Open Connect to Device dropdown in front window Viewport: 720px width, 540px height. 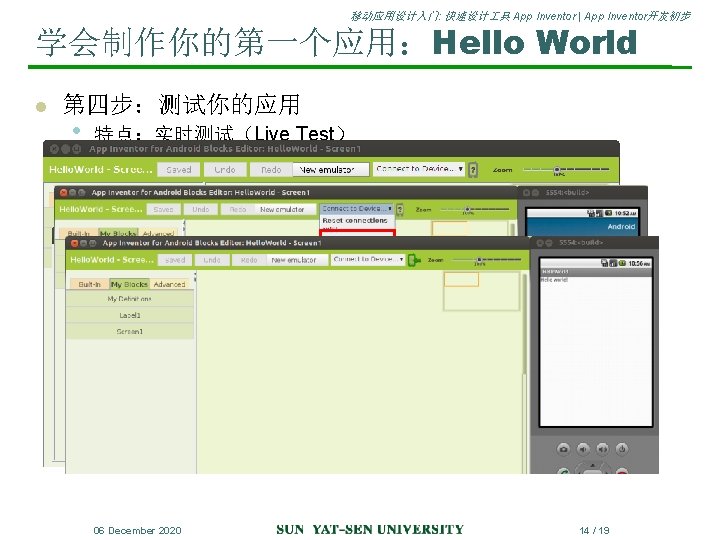pos(368,259)
